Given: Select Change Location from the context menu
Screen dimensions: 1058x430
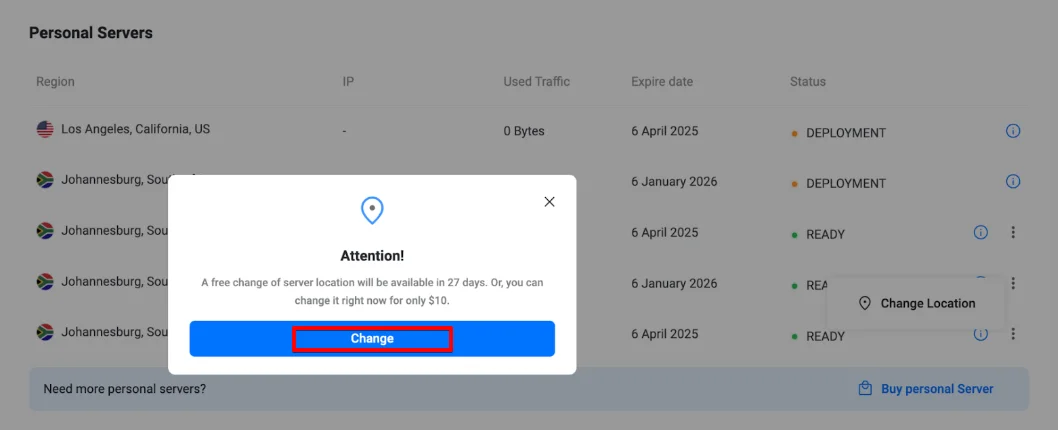Looking at the screenshot, I should (x=927, y=303).
